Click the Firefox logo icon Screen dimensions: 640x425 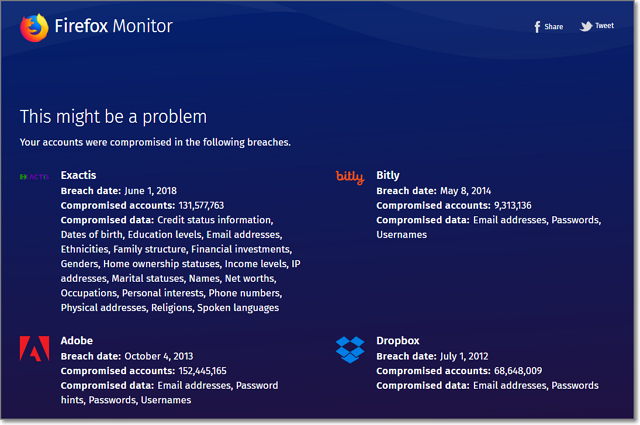tap(34, 27)
